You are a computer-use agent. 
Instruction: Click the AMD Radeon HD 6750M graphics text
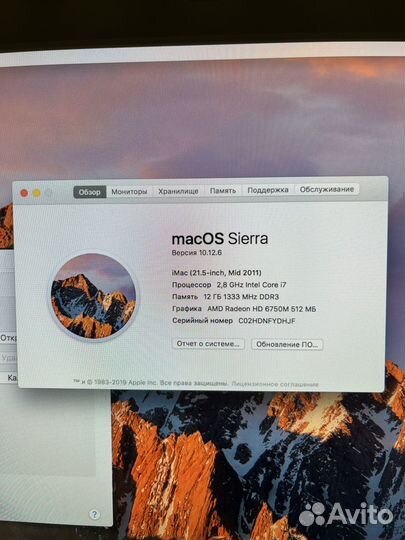point(261,309)
